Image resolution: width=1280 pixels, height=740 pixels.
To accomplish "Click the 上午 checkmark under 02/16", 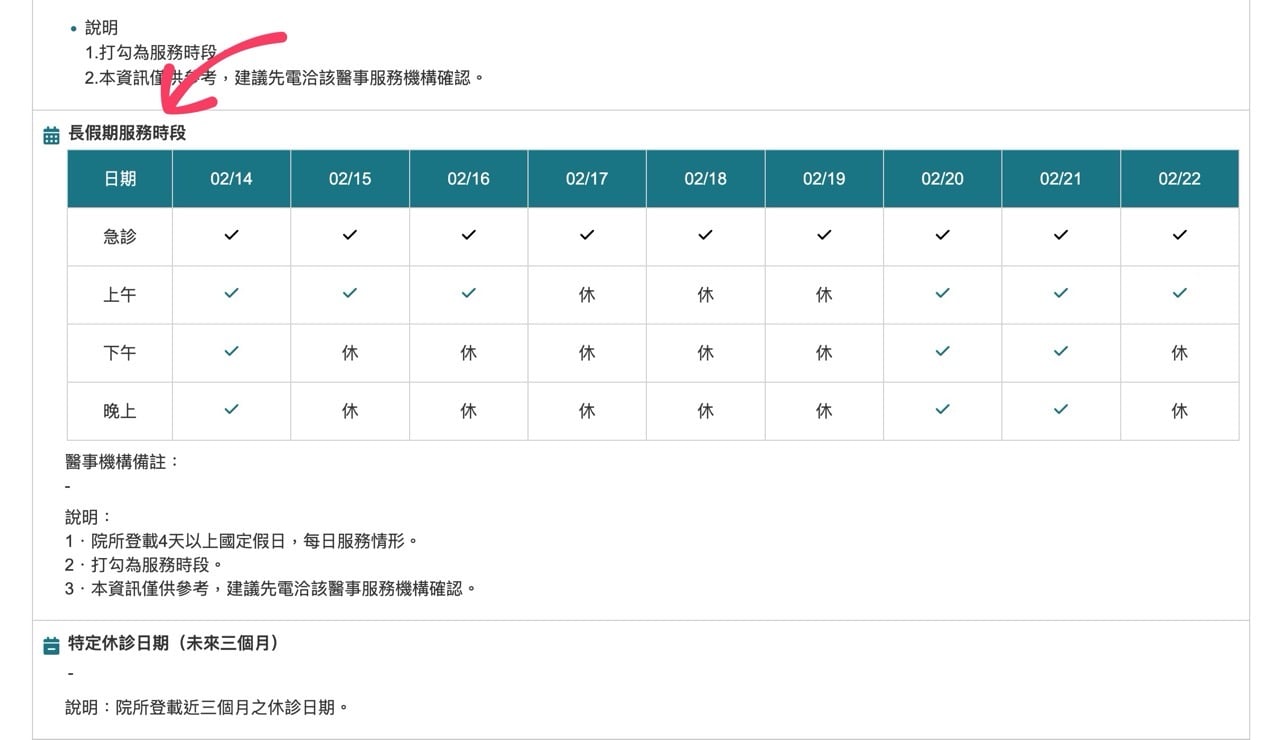I will (467, 295).
